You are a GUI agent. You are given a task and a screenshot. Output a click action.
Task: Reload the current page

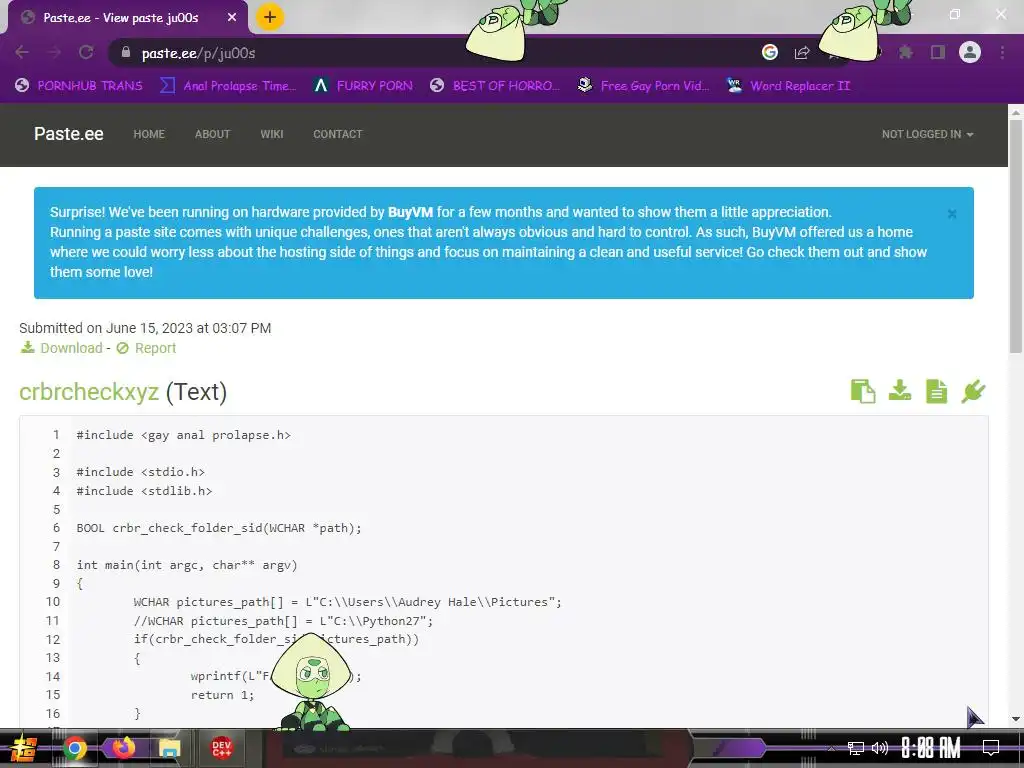click(x=86, y=52)
